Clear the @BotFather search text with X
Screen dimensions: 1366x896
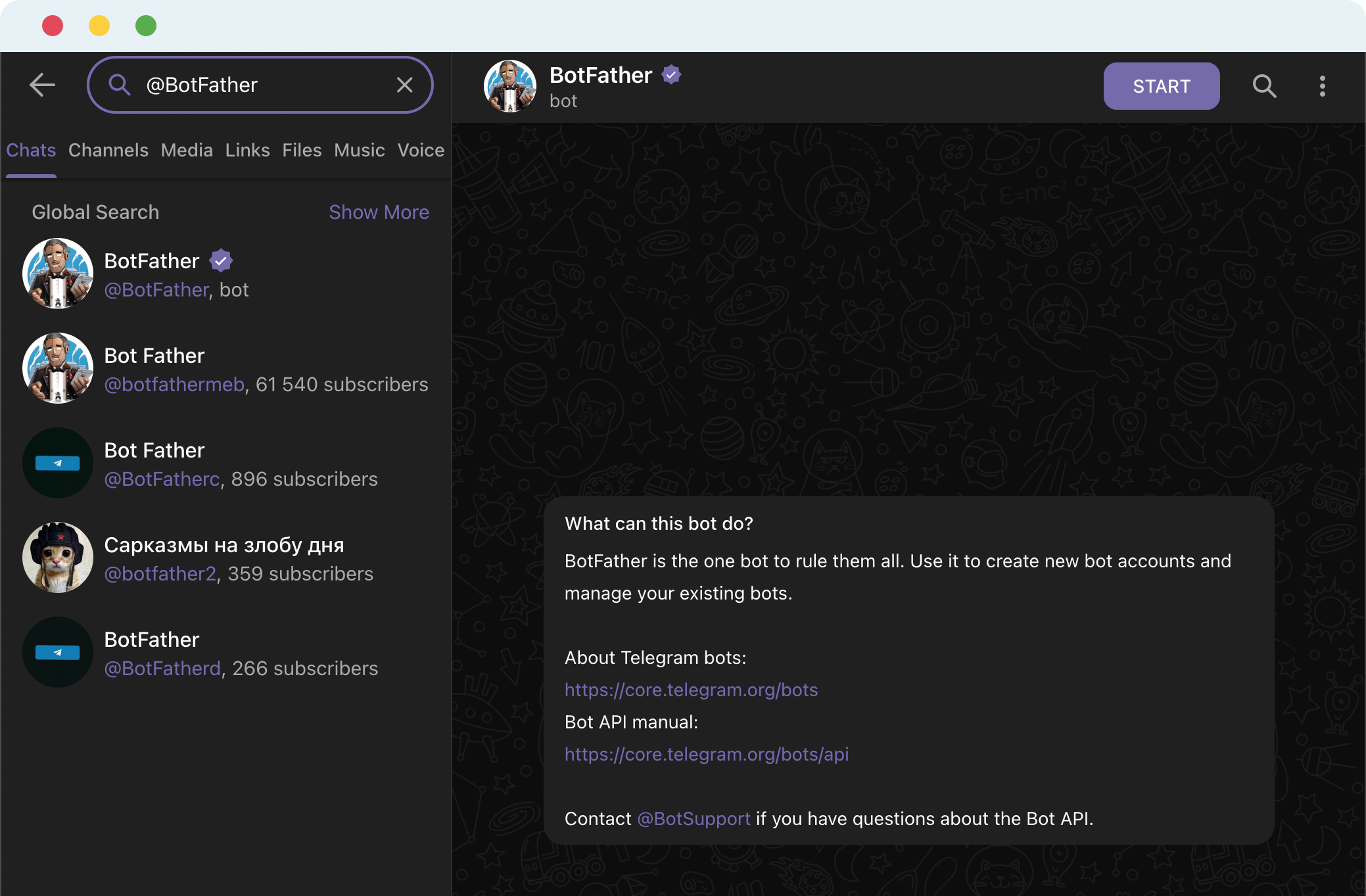[405, 85]
